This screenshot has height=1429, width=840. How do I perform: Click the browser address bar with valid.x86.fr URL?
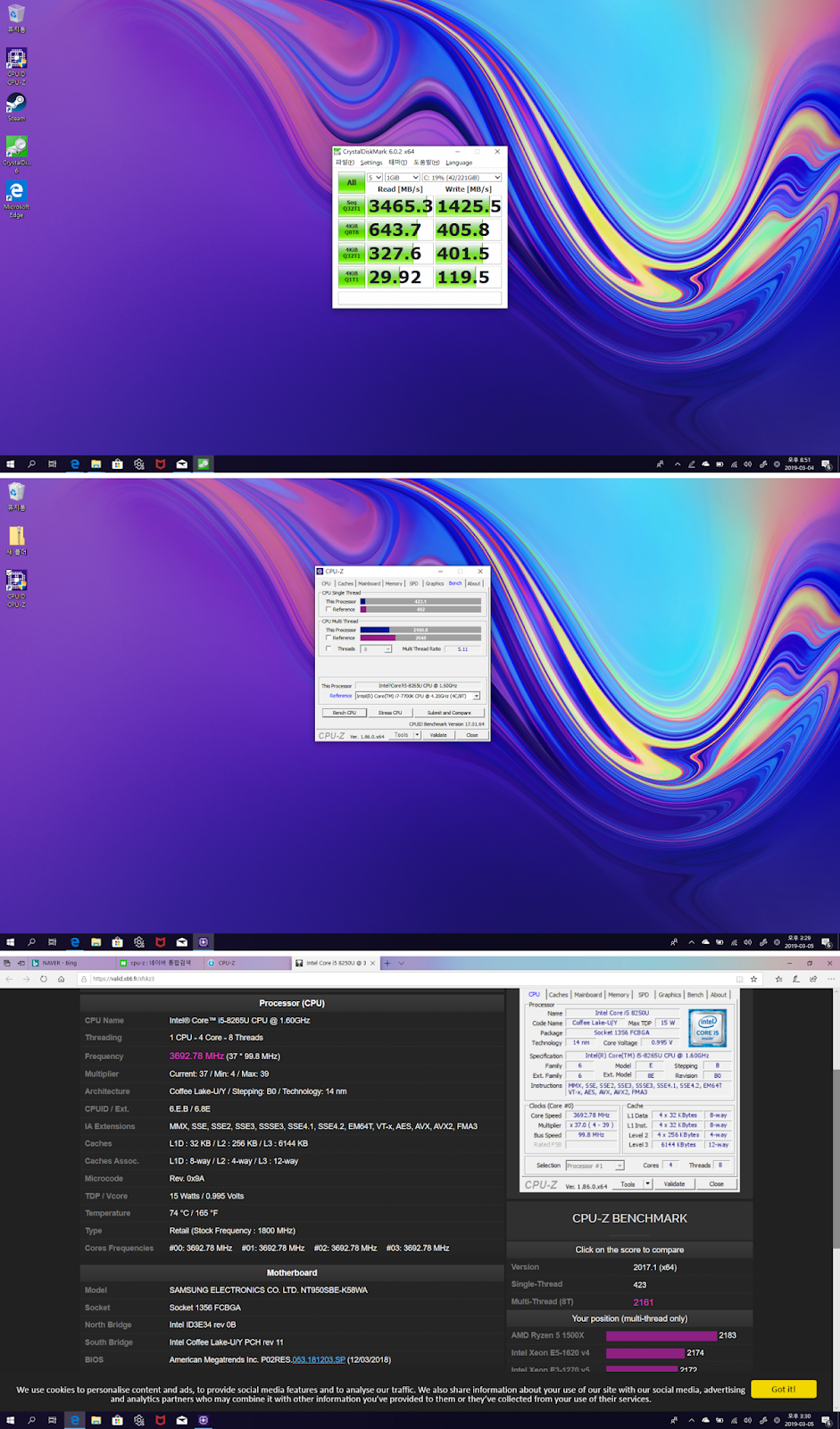tap(411, 979)
